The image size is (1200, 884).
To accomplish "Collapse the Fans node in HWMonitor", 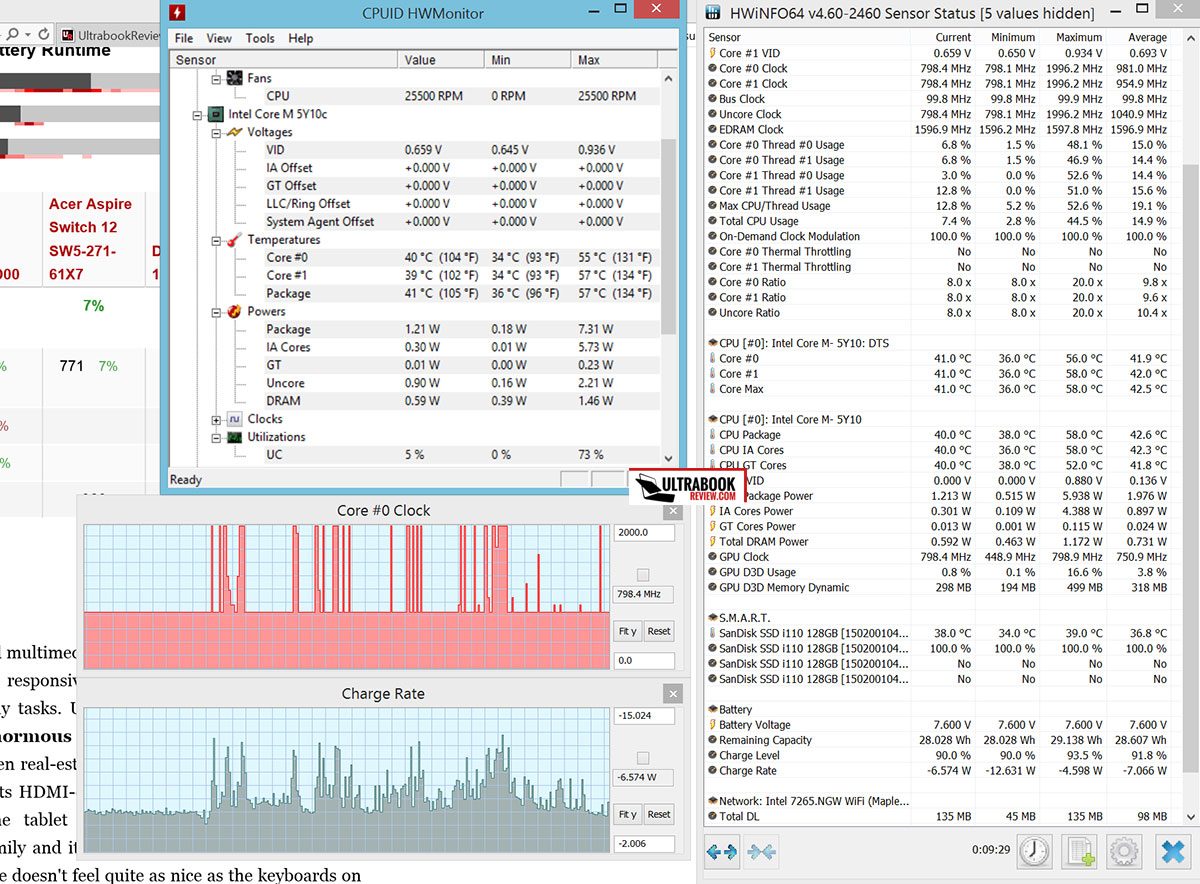I will click(217, 78).
